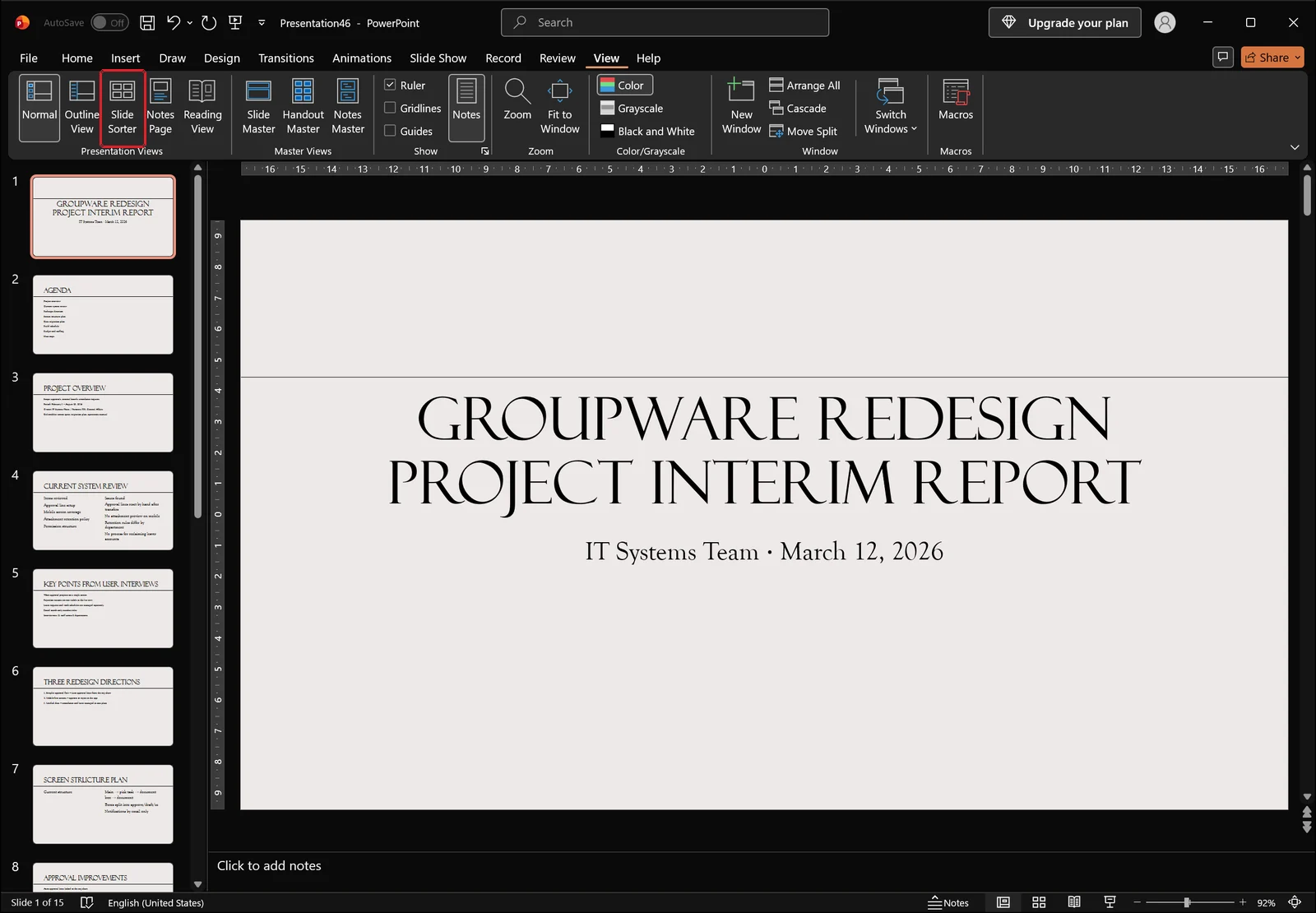Image resolution: width=1316 pixels, height=913 pixels.
Task: Open the Undo history dropdown arrow
Action: [190, 23]
